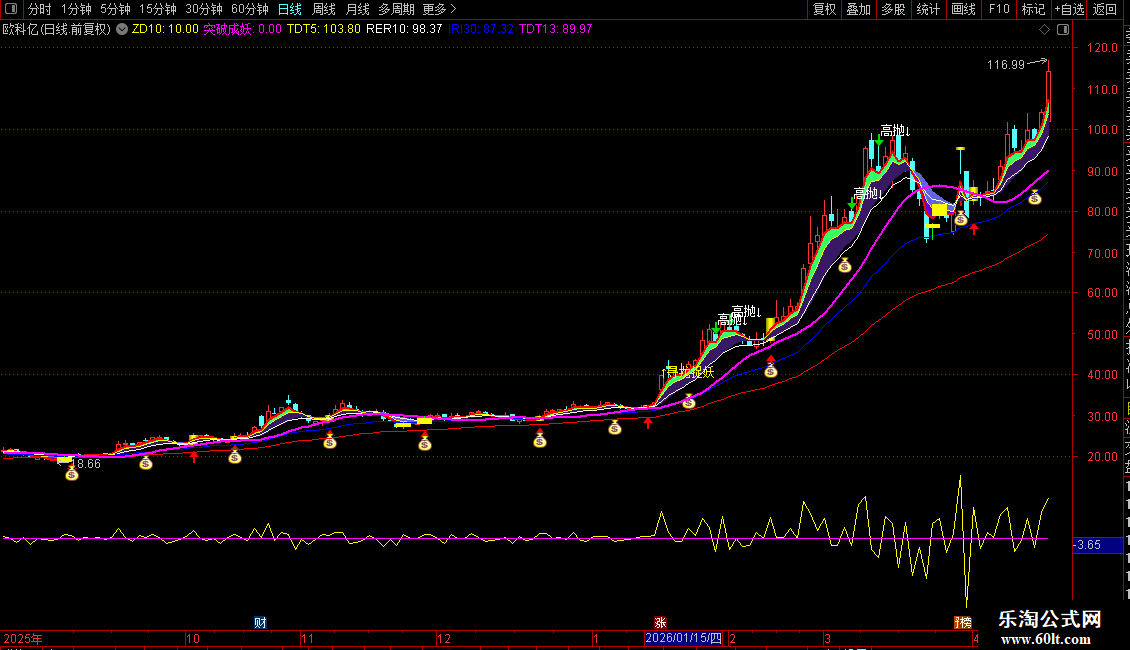Toggle 复权 price adjustment

pos(824,9)
